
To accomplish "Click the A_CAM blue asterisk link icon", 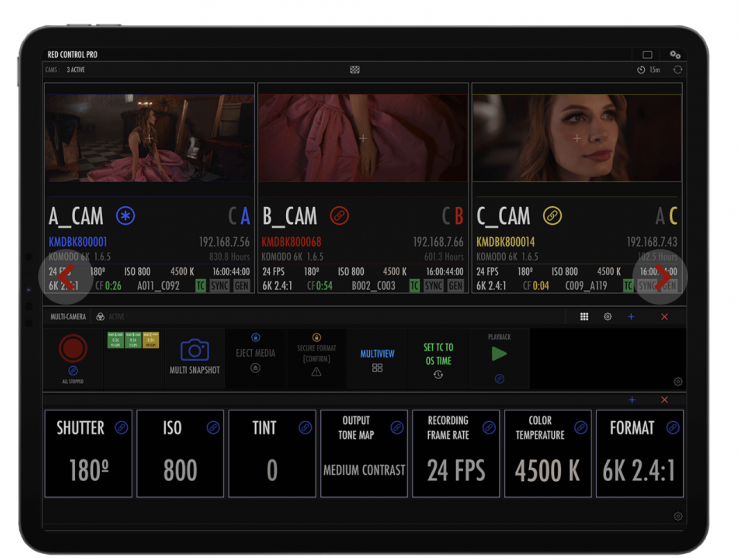I will (x=126, y=216).
